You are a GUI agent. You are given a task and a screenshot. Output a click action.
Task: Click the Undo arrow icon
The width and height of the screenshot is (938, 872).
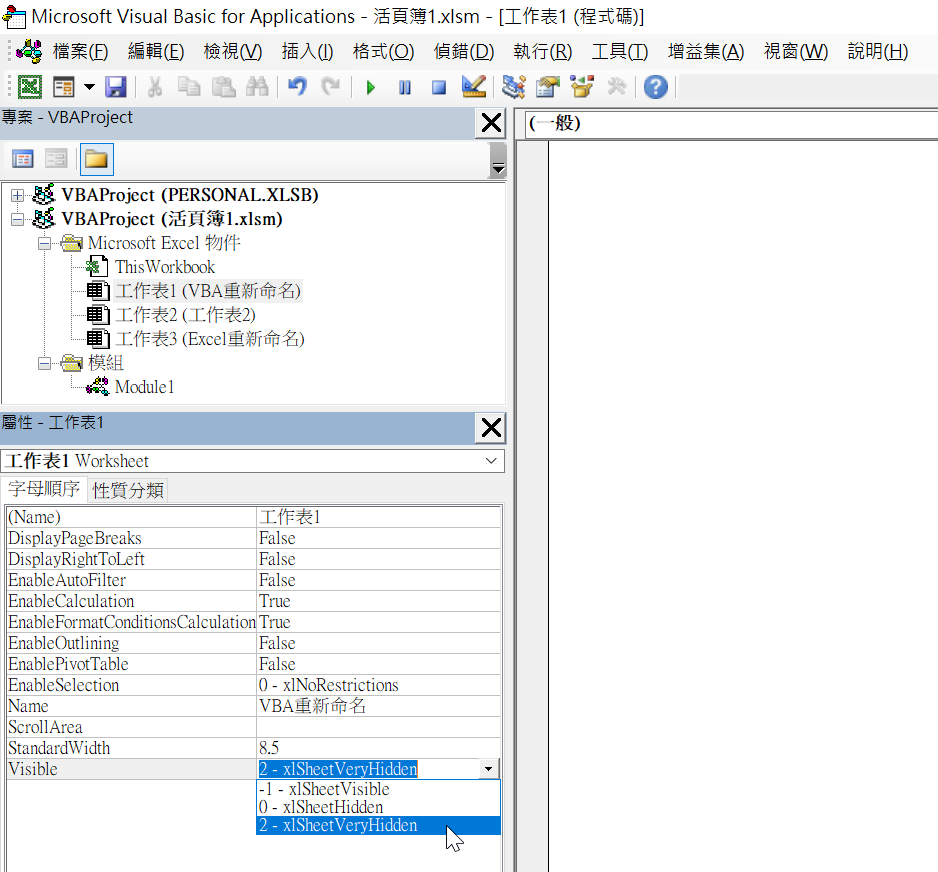(x=297, y=87)
